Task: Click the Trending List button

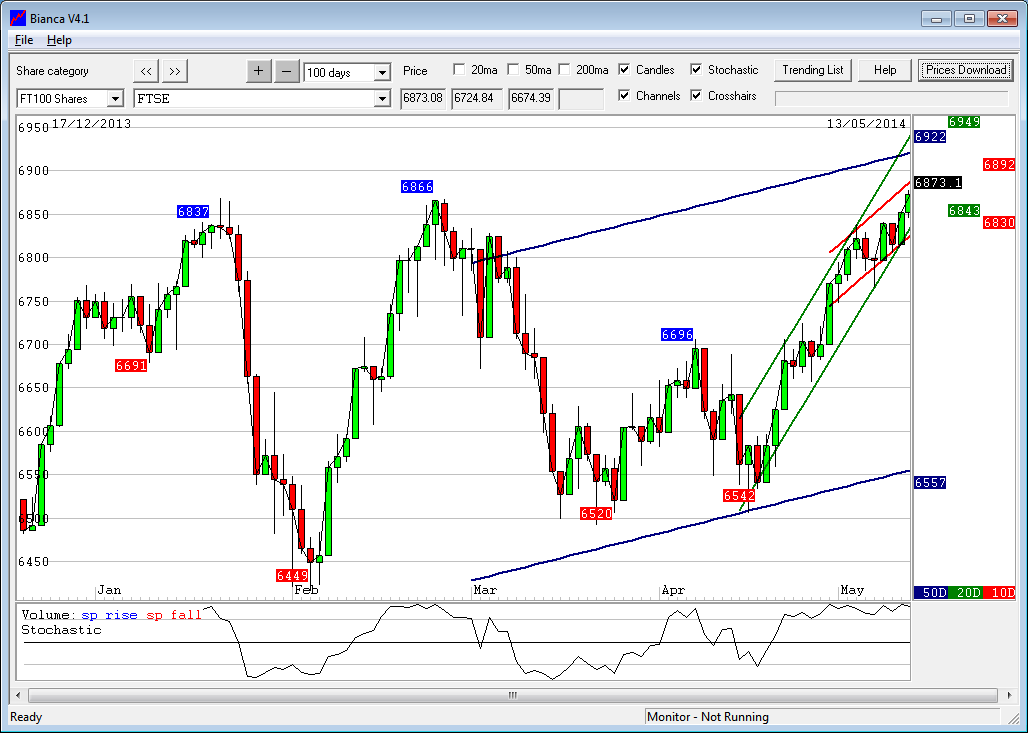Action: pos(812,70)
